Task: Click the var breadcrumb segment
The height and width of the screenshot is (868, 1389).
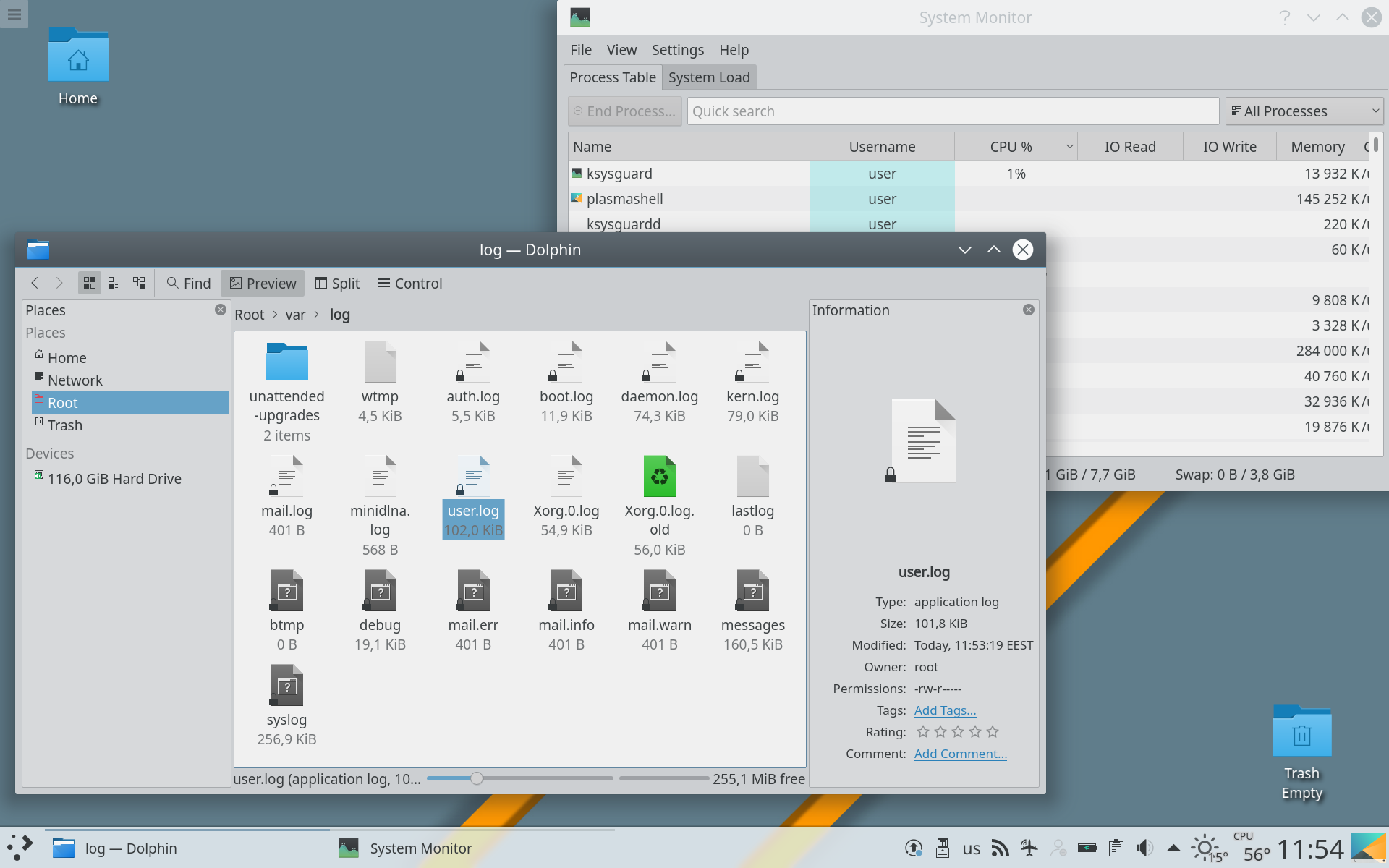Action: [295, 315]
